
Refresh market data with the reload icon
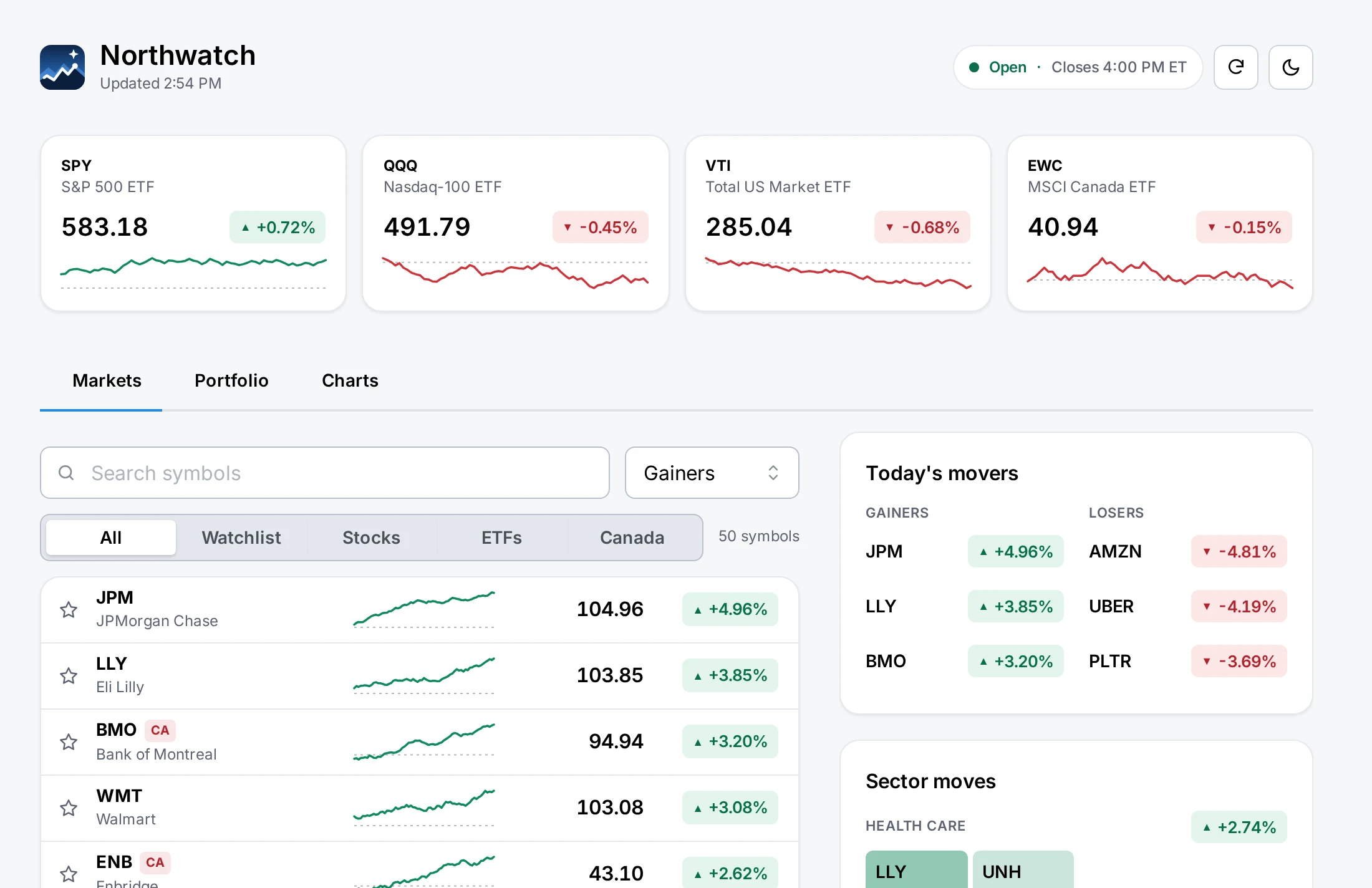coord(1235,67)
